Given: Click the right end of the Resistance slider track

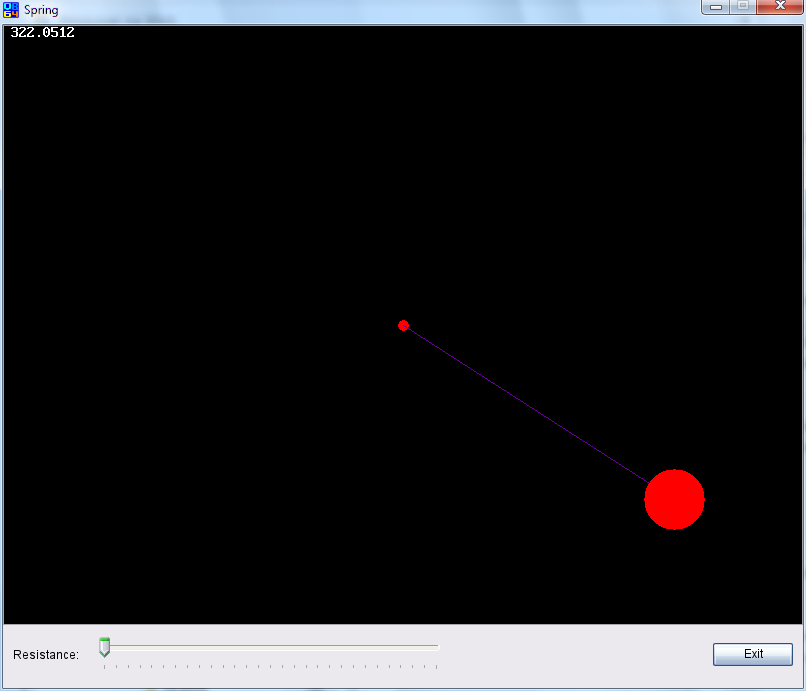Looking at the screenshot, I should click(437, 647).
